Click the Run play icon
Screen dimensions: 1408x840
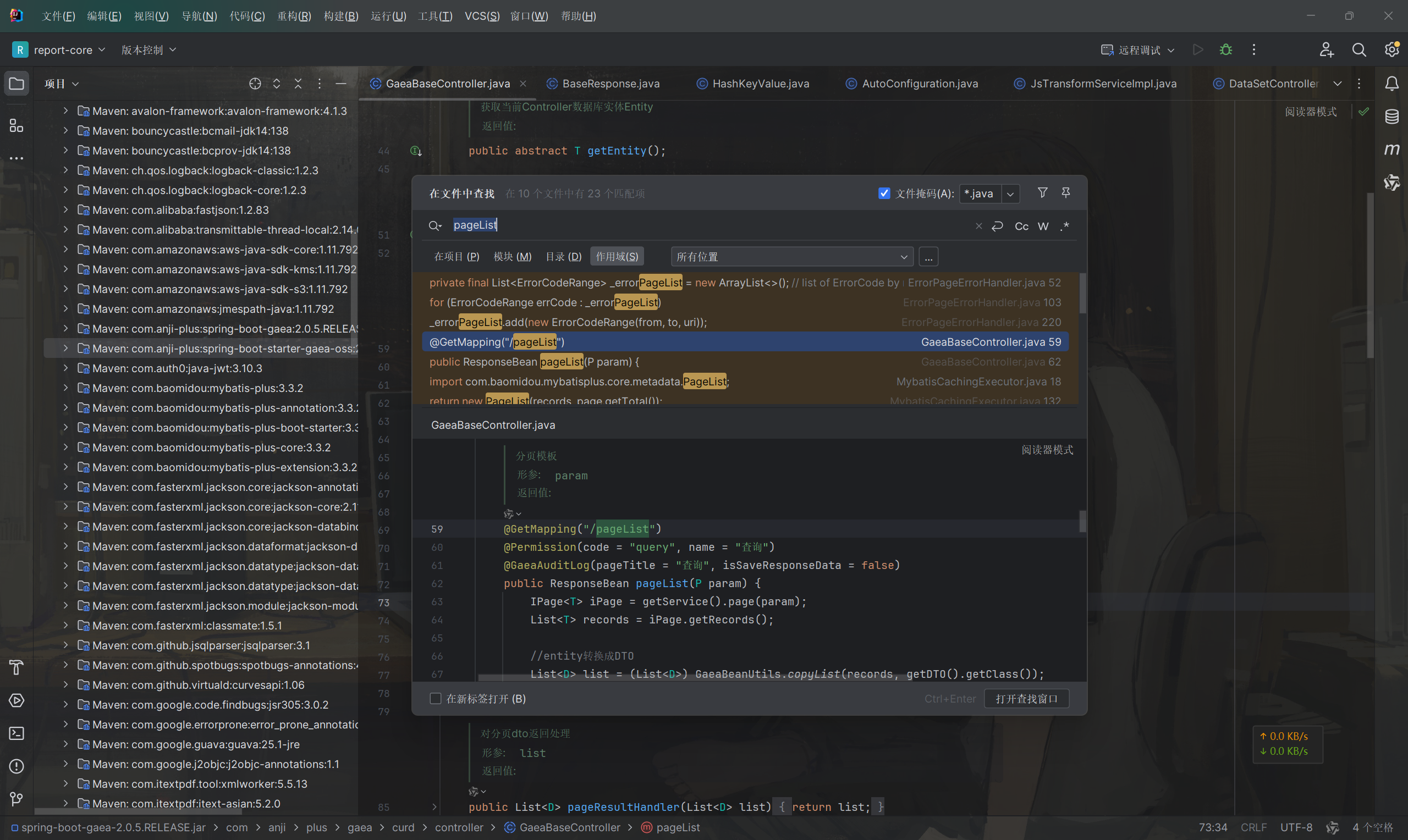(1198, 50)
